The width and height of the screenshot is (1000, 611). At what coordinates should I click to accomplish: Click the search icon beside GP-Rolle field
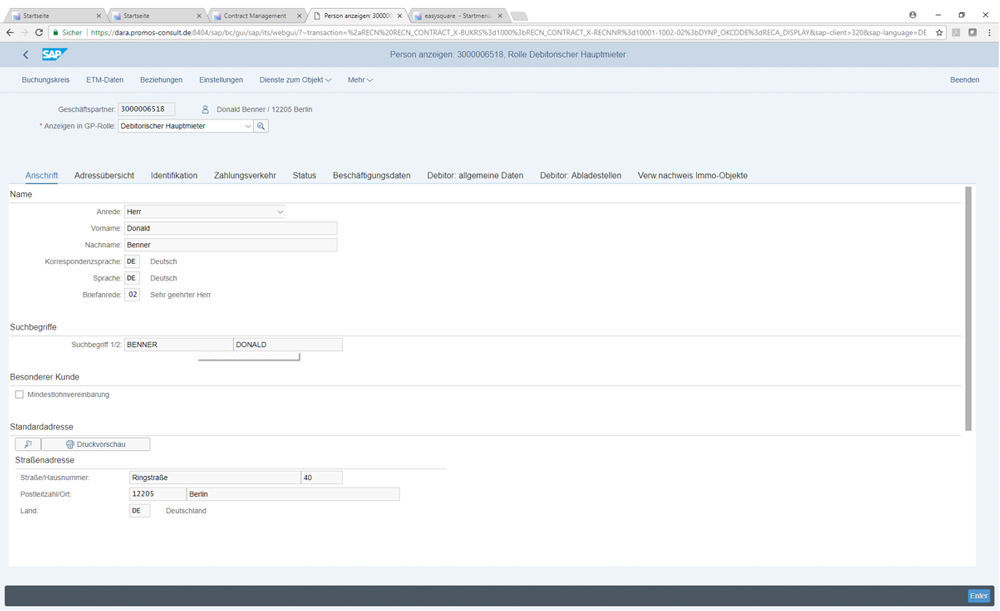tap(261, 126)
